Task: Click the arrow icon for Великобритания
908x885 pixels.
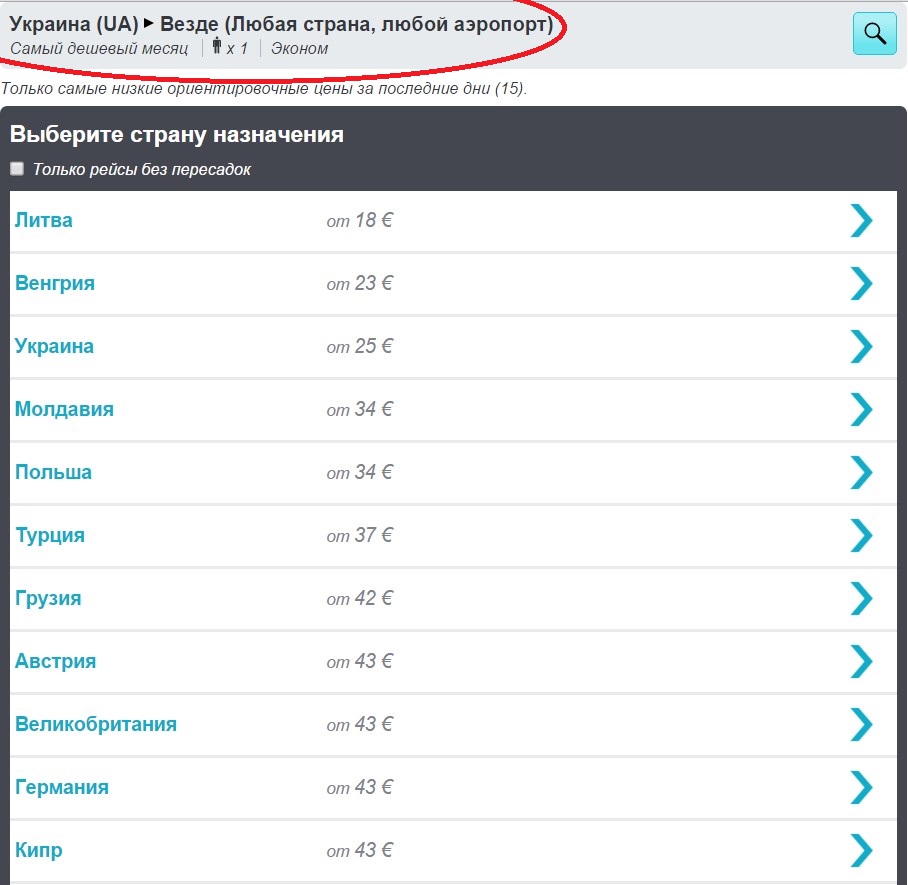Action: click(861, 724)
